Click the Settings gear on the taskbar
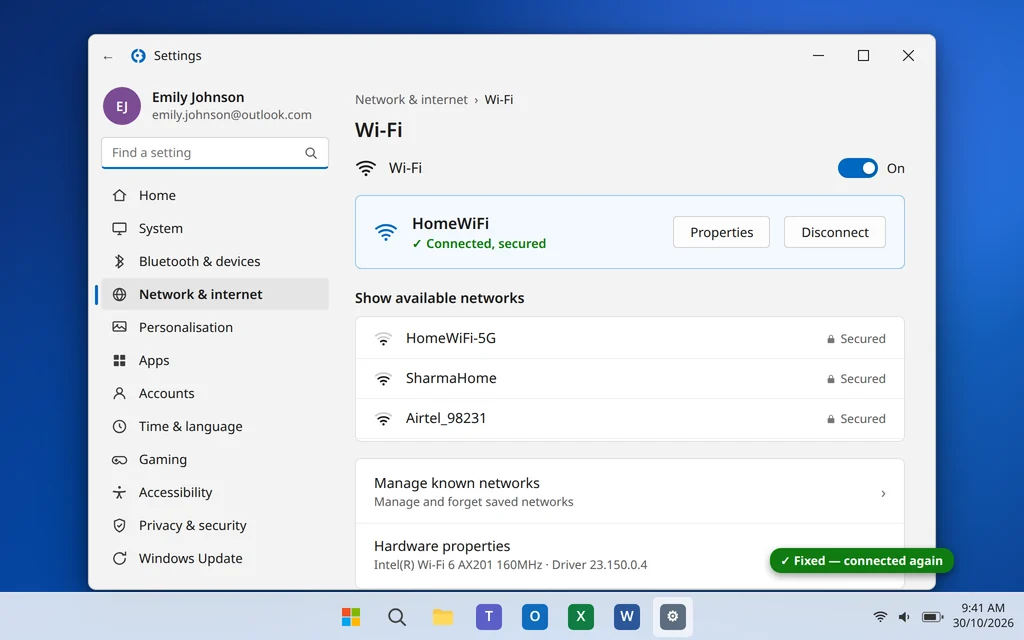 (x=673, y=616)
